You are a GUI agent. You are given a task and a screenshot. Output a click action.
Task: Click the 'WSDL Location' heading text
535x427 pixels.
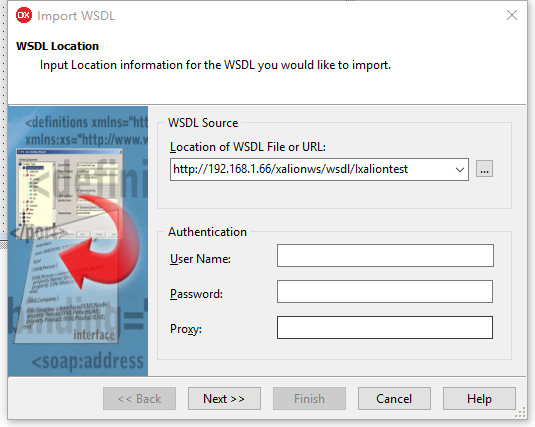(57, 46)
